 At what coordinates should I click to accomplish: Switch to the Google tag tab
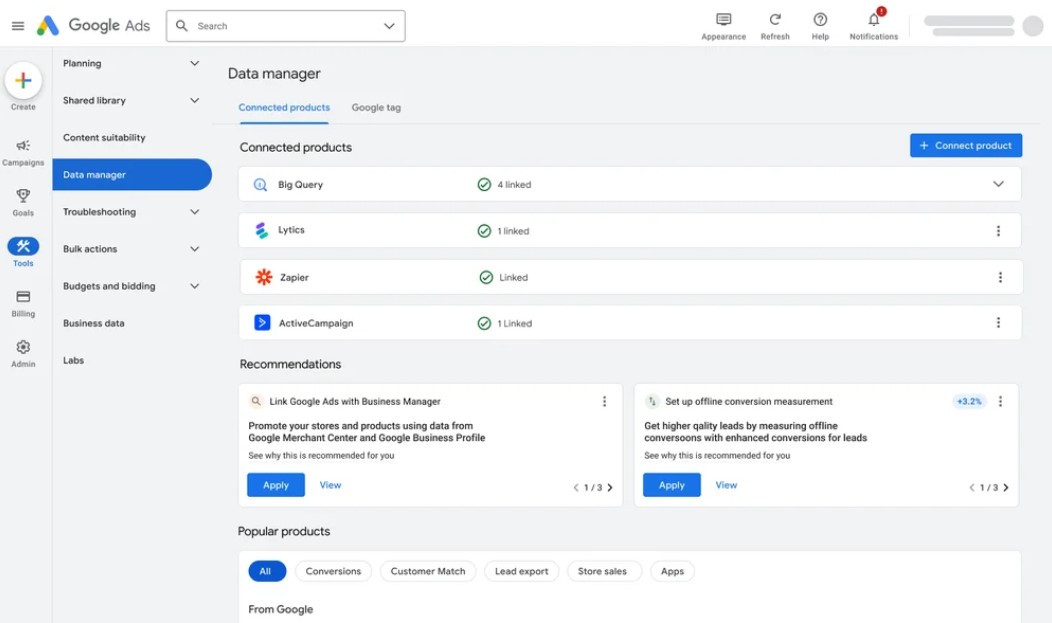[376, 107]
